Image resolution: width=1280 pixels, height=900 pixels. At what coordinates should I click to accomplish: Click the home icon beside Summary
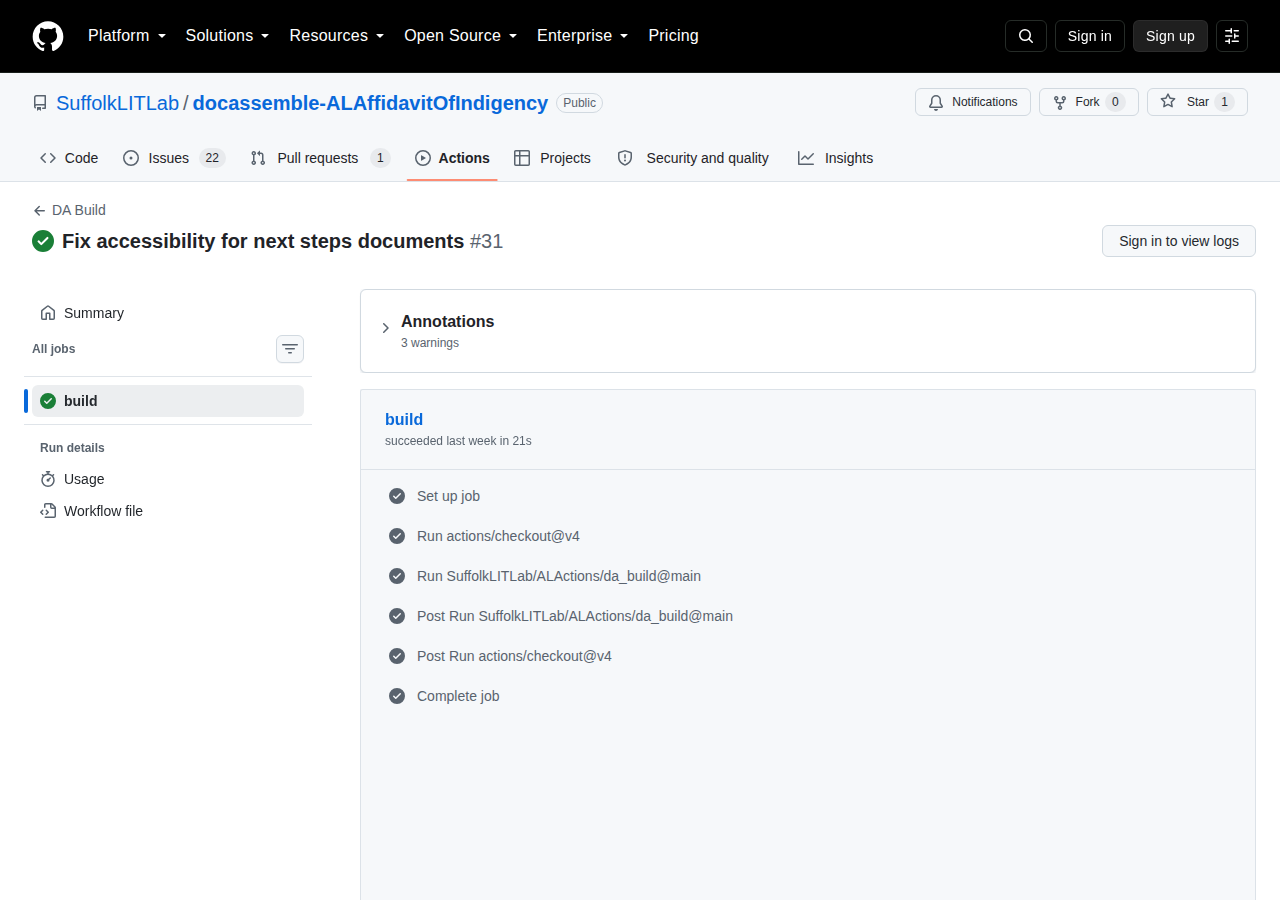pyautogui.click(x=48, y=313)
